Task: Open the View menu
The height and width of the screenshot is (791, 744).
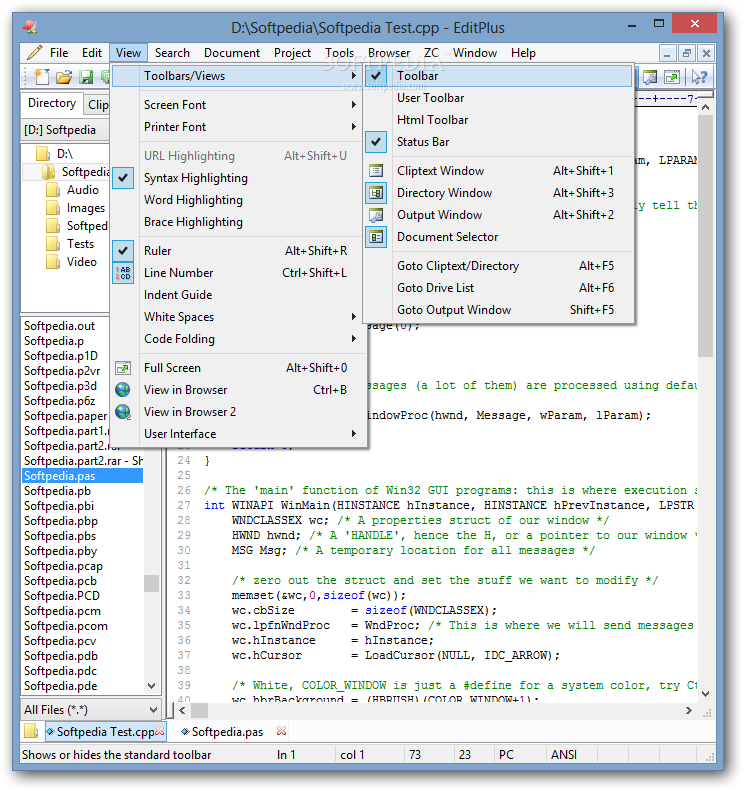Action: [x=128, y=53]
